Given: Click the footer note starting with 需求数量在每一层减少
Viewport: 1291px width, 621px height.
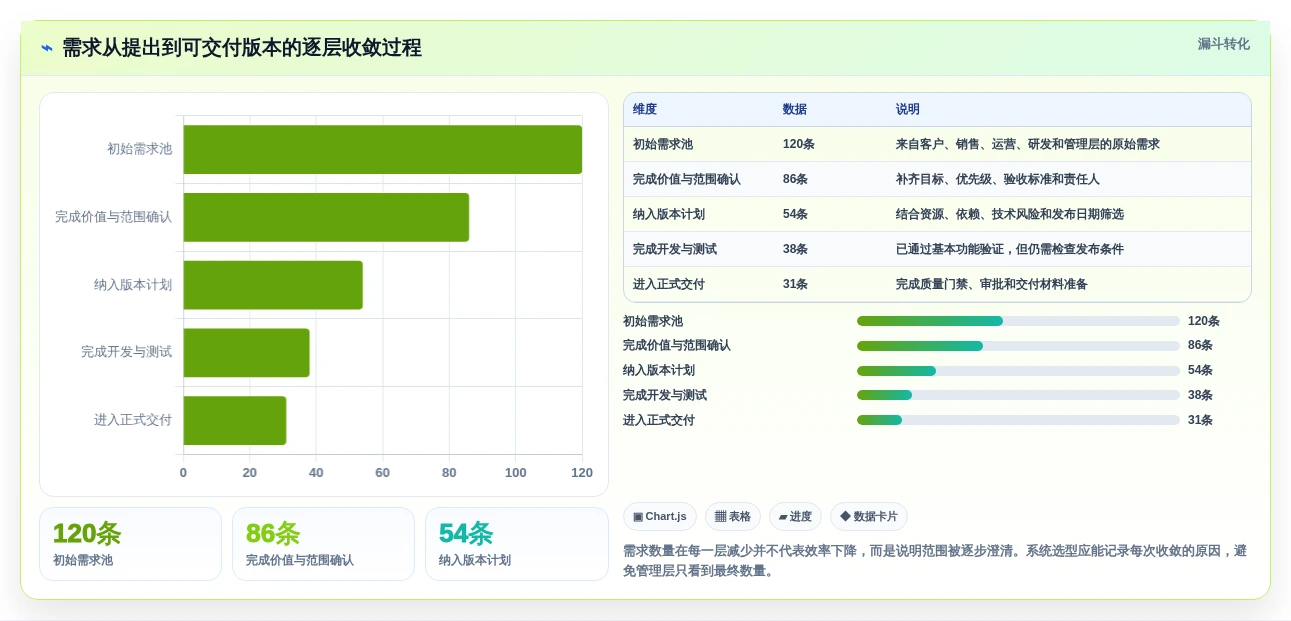Looking at the screenshot, I should [x=935, y=561].
